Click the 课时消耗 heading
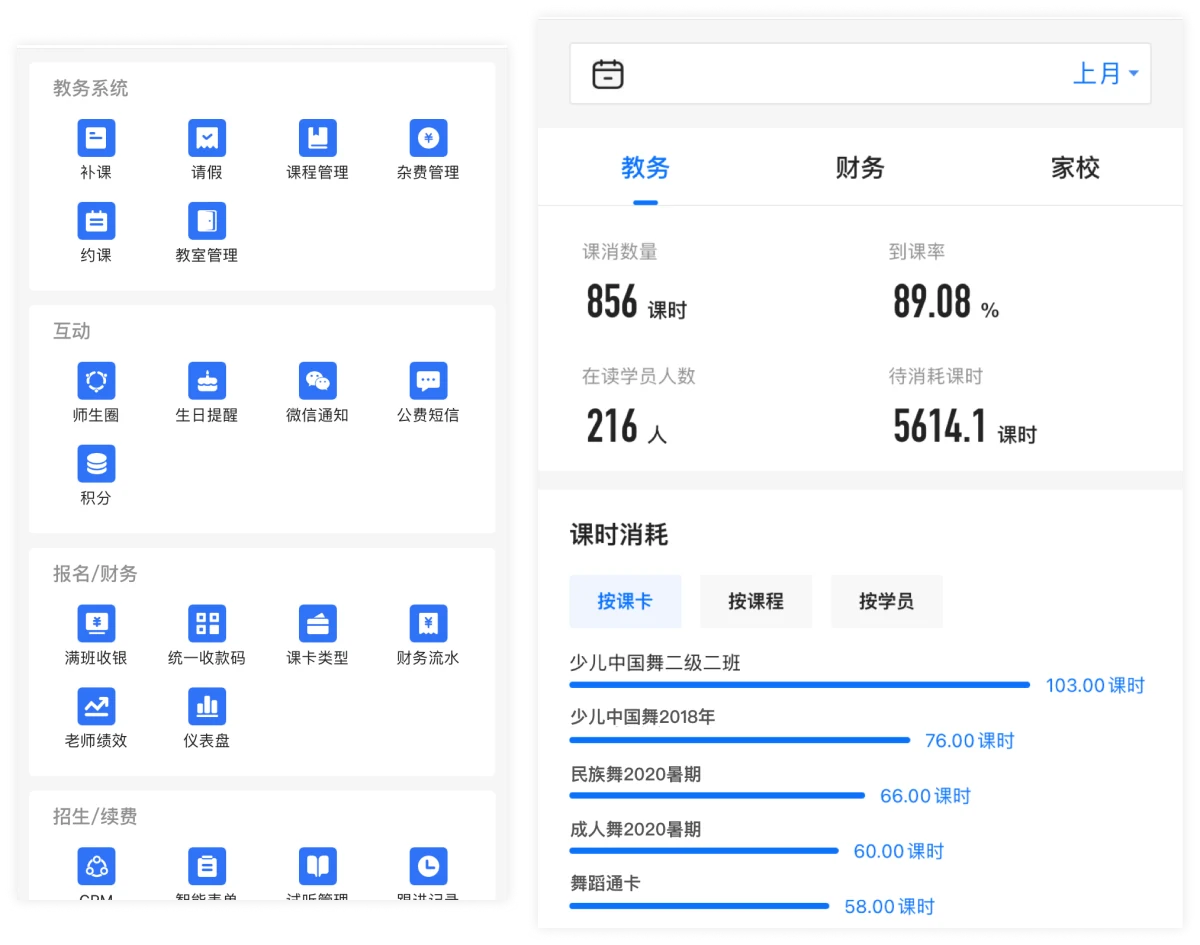This screenshot has width=1200, height=945. pos(619,535)
